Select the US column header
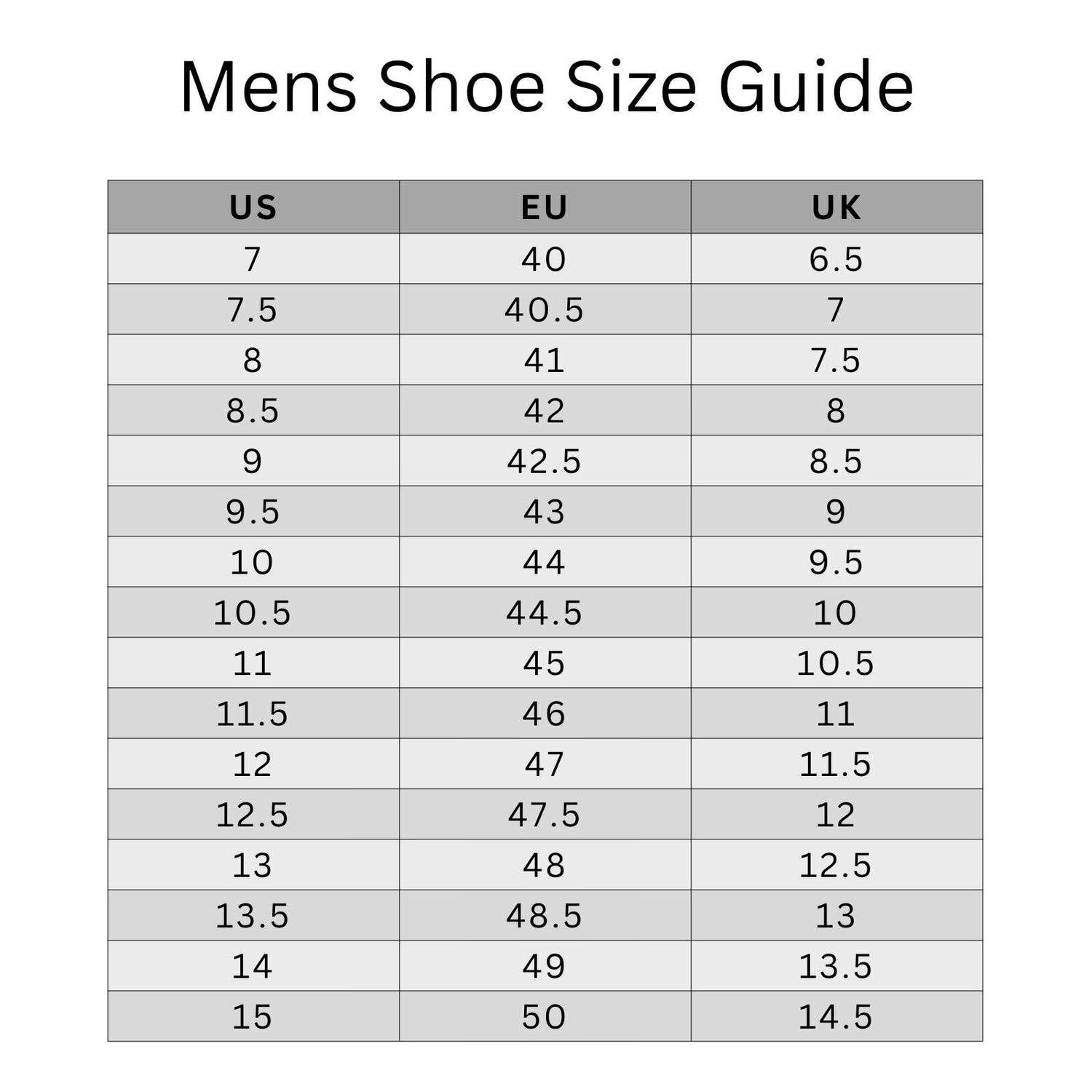The image size is (1092, 1092). click(253, 207)
